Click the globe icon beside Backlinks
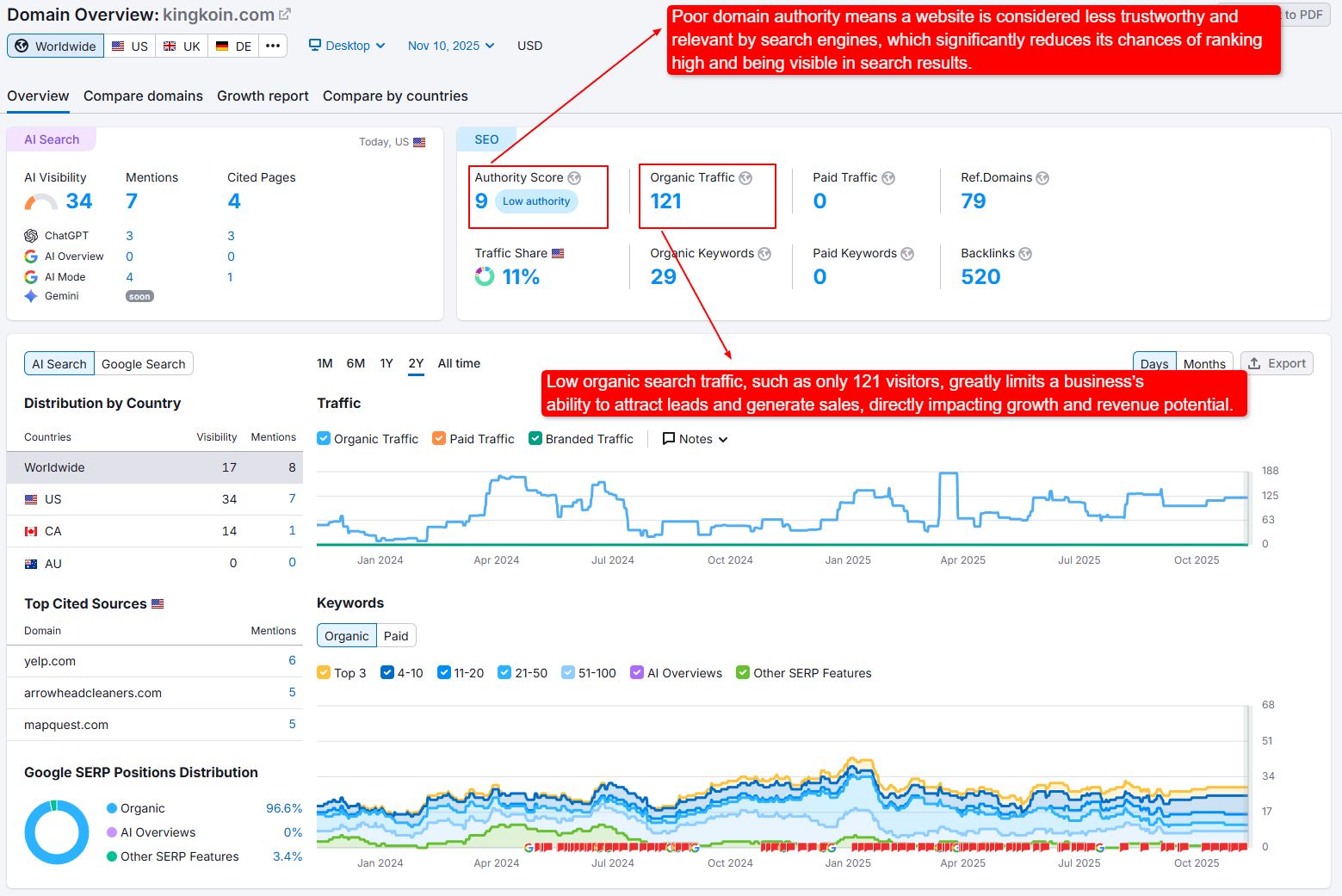1342x896 pixels. [1025, 254]
